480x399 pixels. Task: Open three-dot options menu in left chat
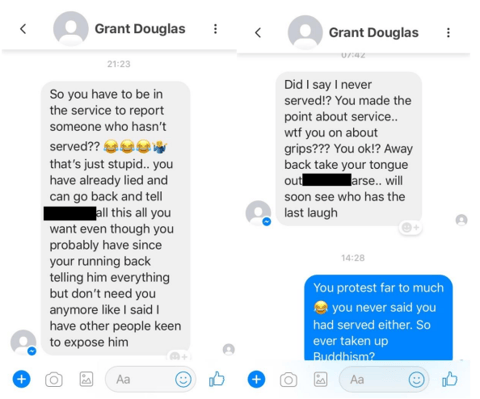click(x=215, y=29)
